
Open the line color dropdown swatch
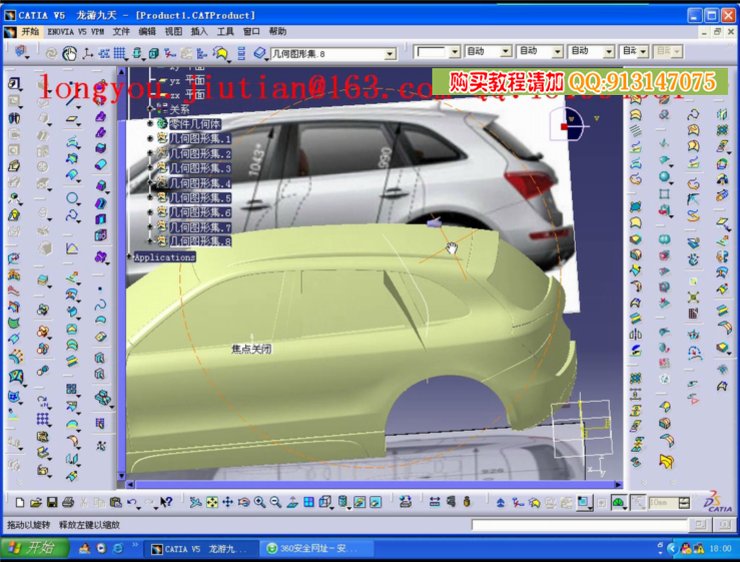[x=454, y=51]
